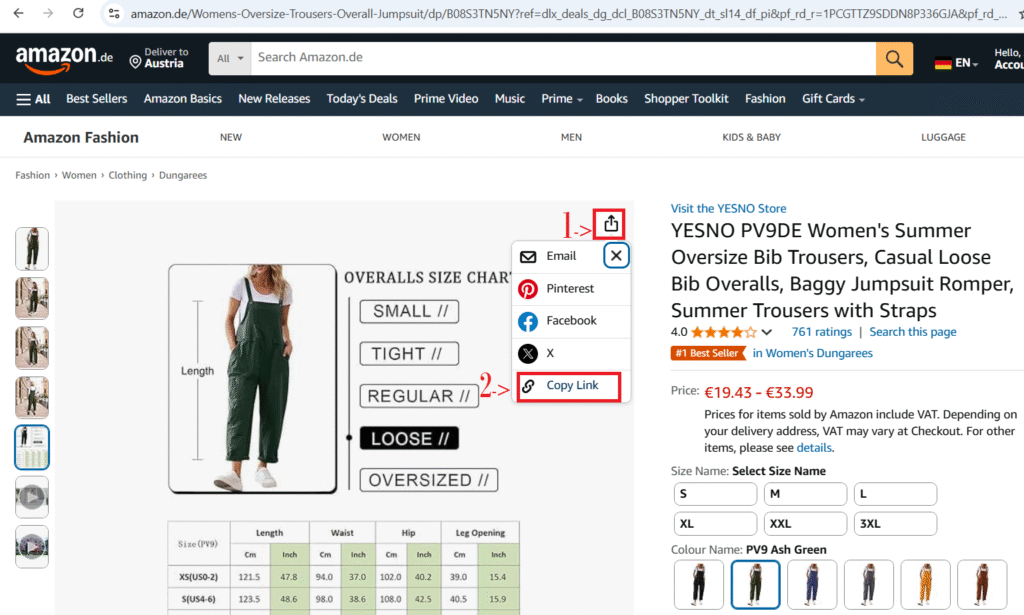Visit the YESNO Store link
The width and height of the screenshot is (1024, 615).
pyautogui.click(x=728, y=209)
